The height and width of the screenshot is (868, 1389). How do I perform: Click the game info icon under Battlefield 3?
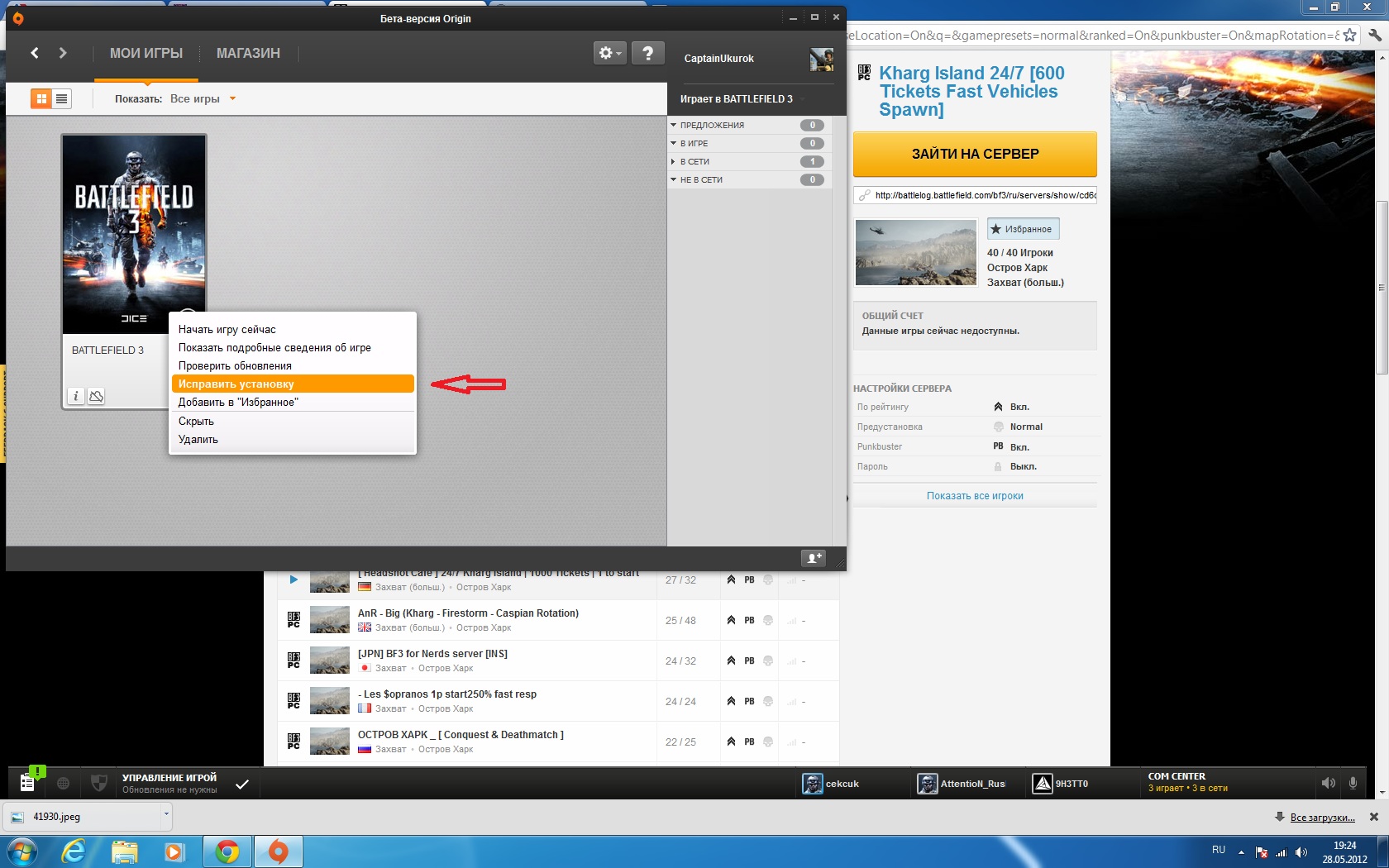click(75, 397)
